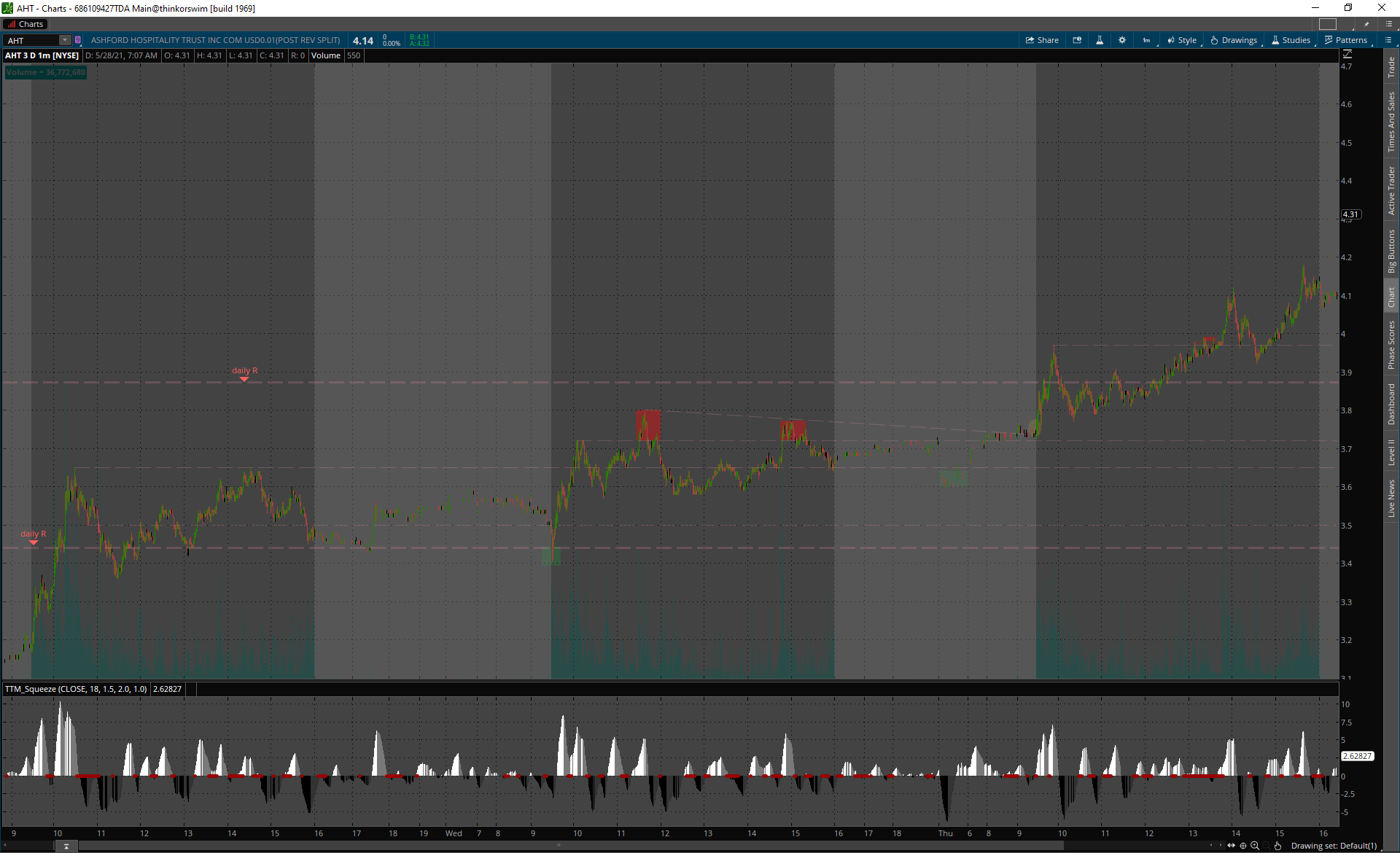Open the Drawings menu
Image resolution: width=1400 pixels, height=853 pixels.
pos(1234,40)
